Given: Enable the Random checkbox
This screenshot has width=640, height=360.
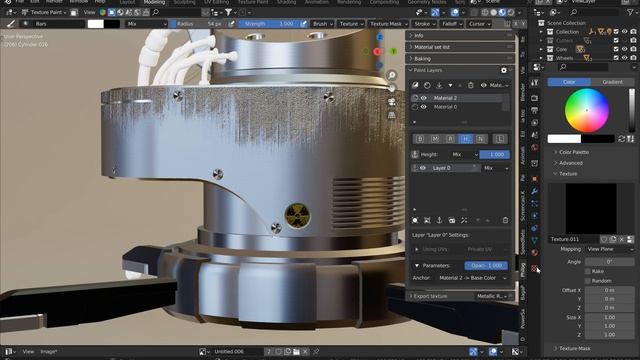Looking at the screenshot, I should [588, 281].
